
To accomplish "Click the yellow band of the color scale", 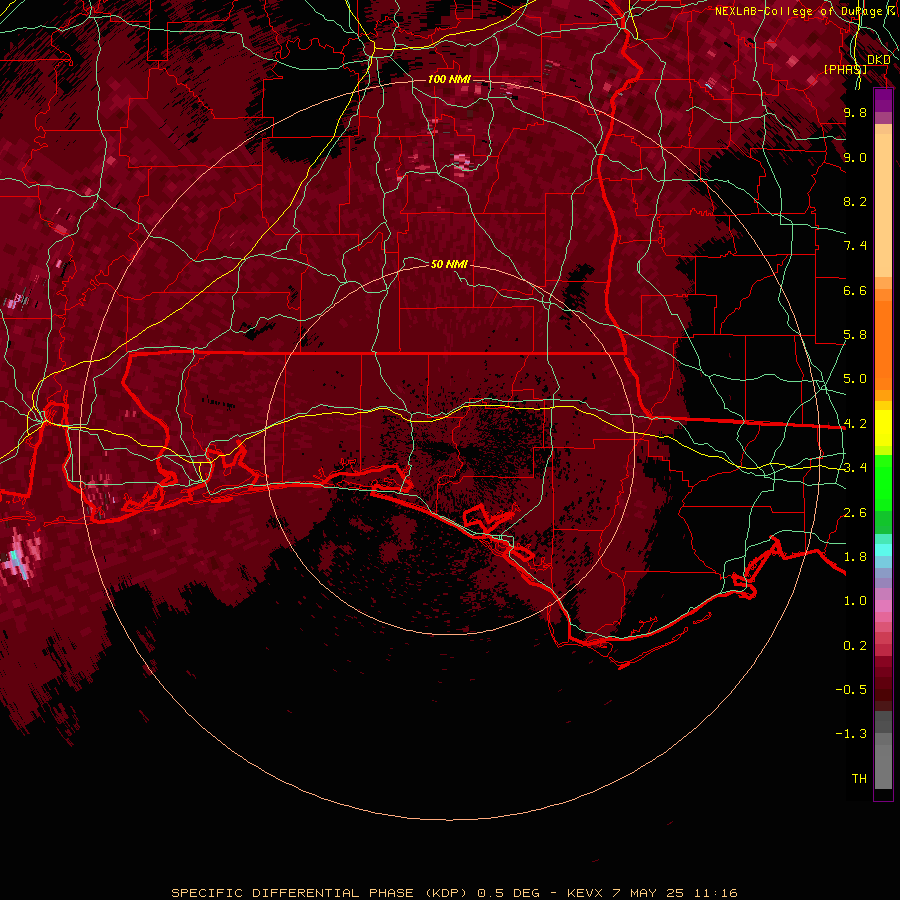I will point(883,428).
